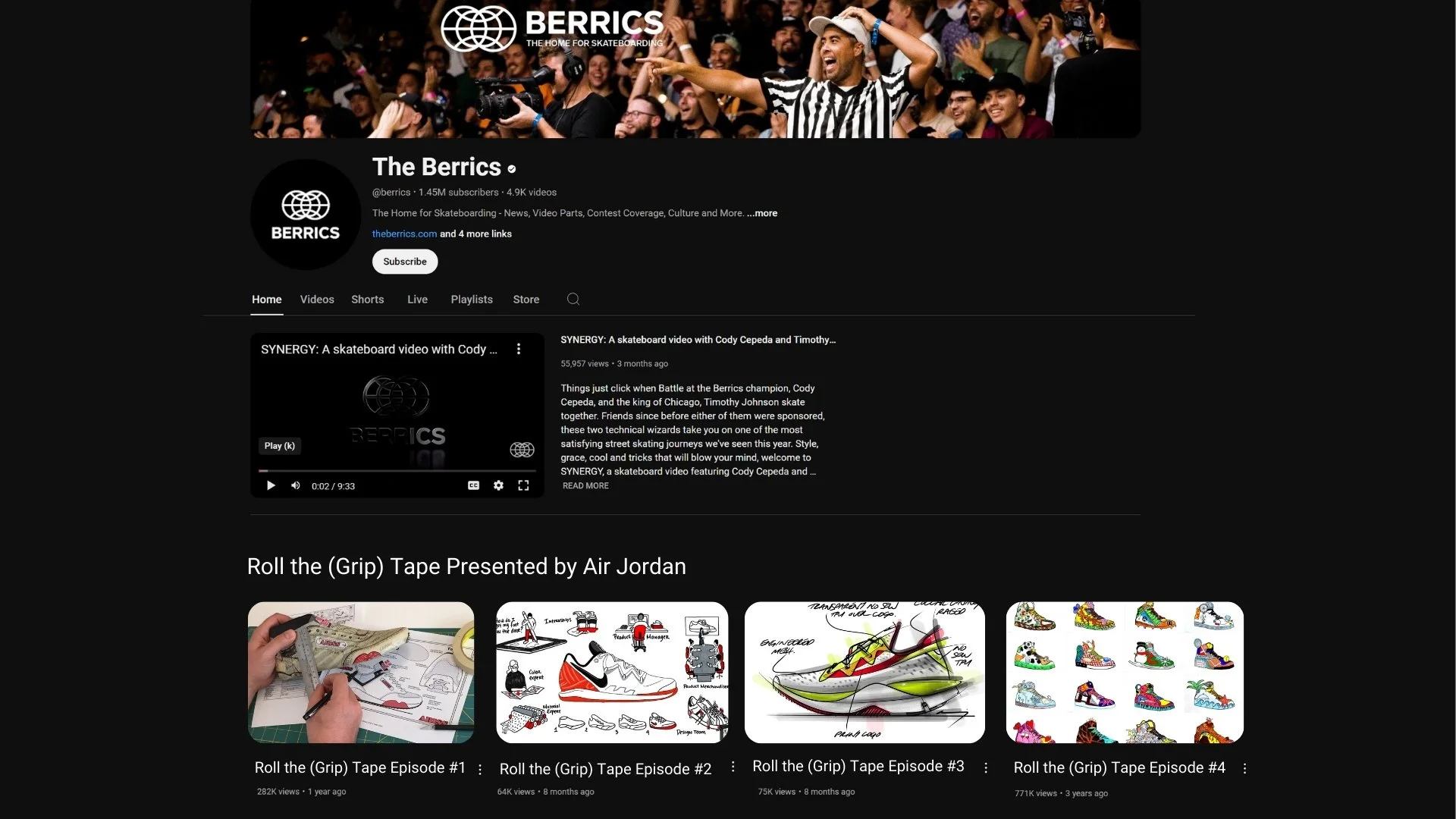Subscribe to The Berrics channel
1456x819 pixels.
(405, 262)
